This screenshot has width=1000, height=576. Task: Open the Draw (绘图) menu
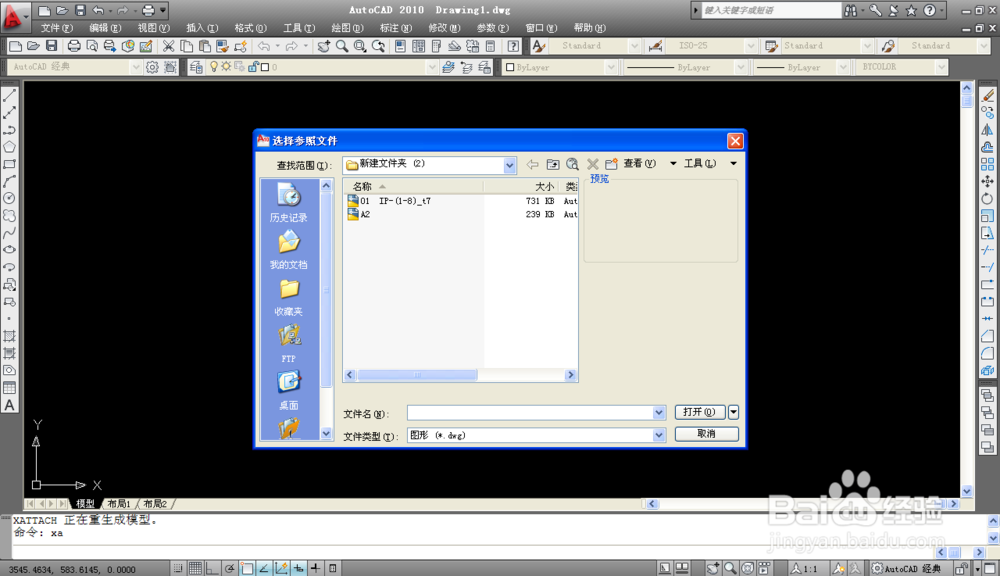[x=347, y=28]
